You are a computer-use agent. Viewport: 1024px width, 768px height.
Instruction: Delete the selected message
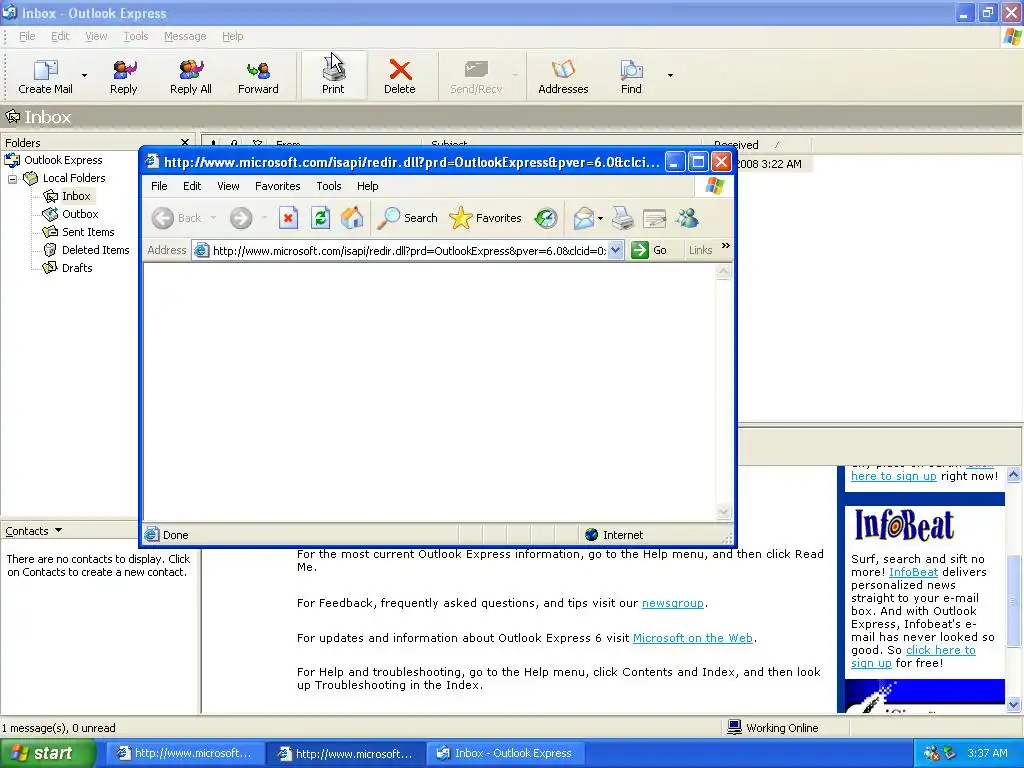click(400, 76)
